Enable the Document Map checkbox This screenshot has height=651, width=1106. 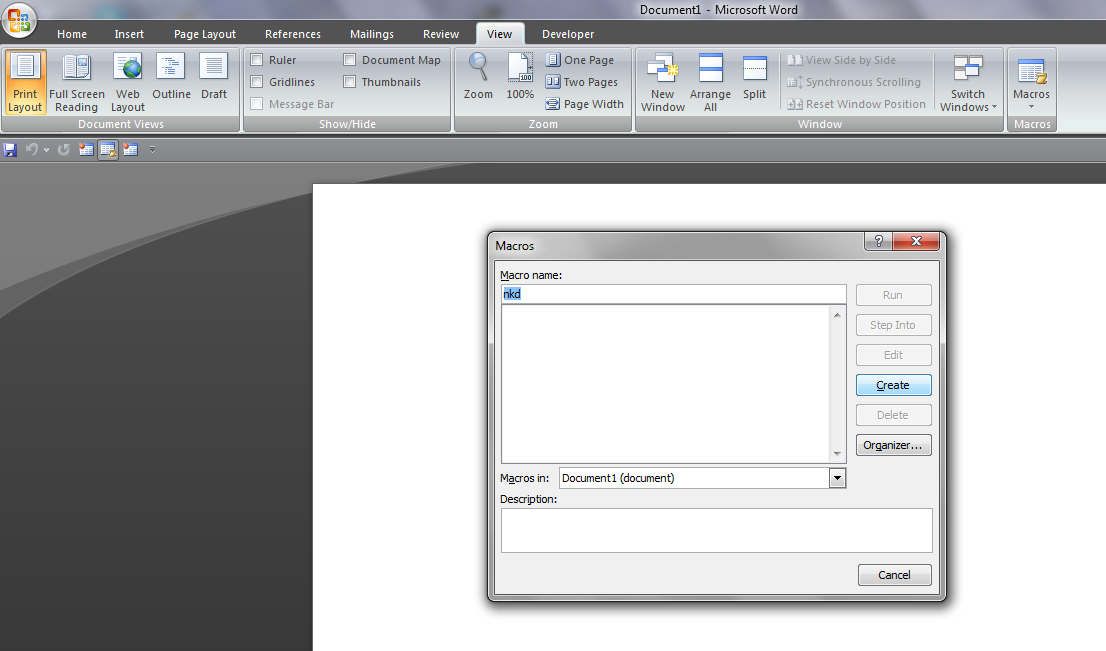click(350, 60)
